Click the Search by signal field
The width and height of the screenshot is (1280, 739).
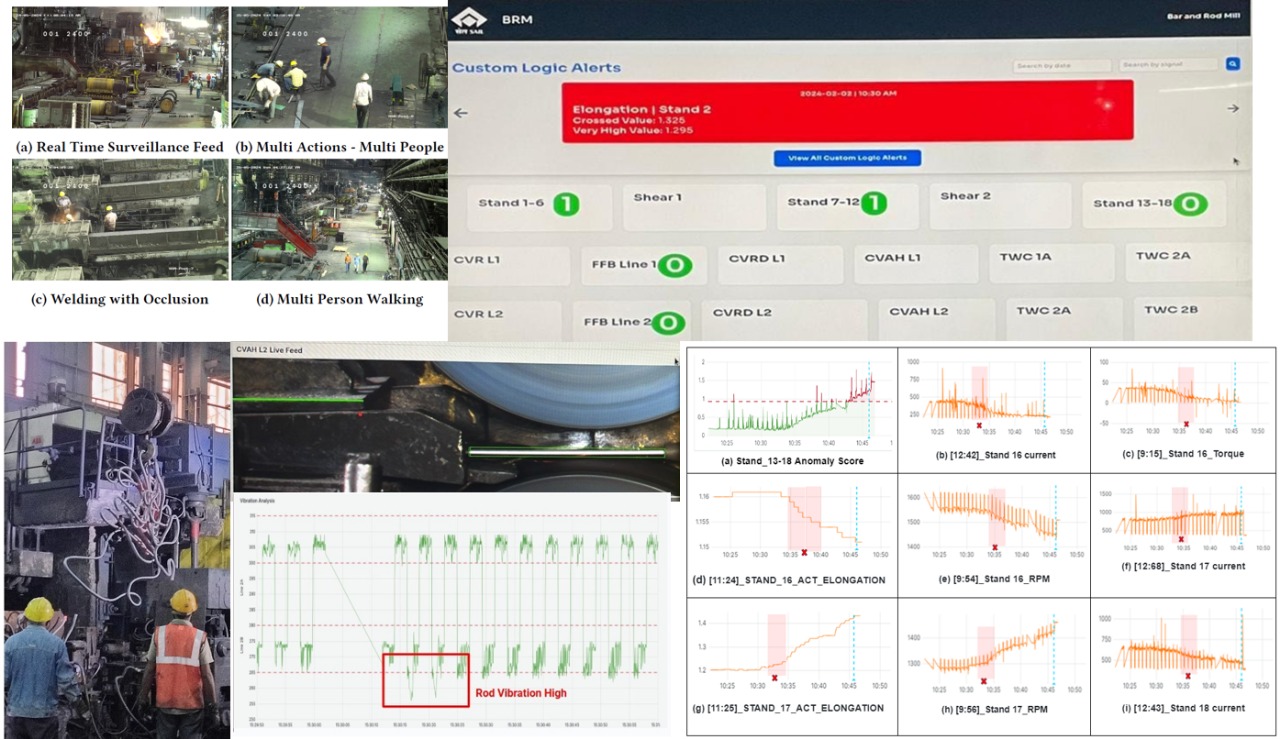(1167, 65)
